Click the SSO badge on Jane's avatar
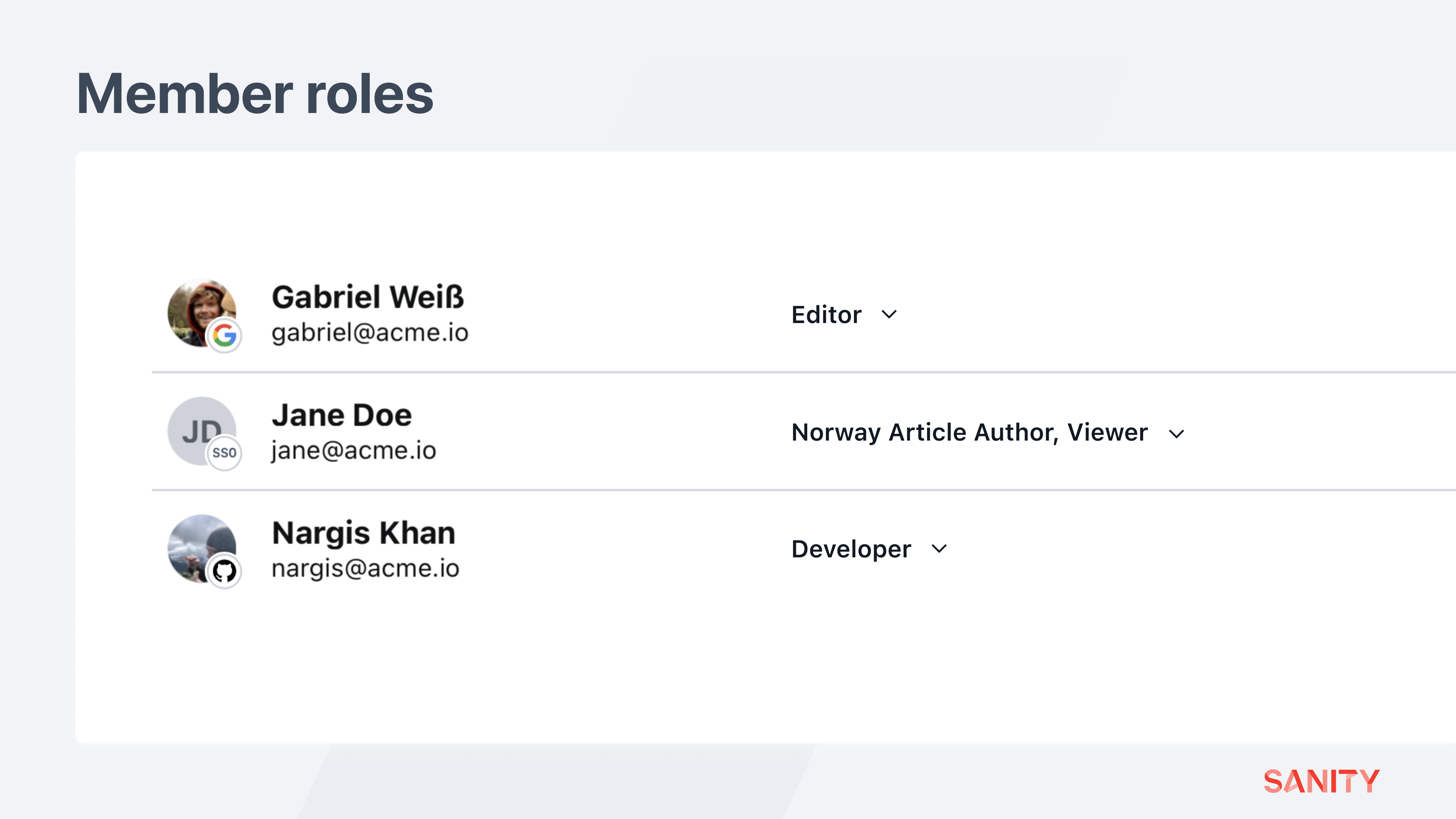The width and height of the screenshot is (1456, 819). 224,453
